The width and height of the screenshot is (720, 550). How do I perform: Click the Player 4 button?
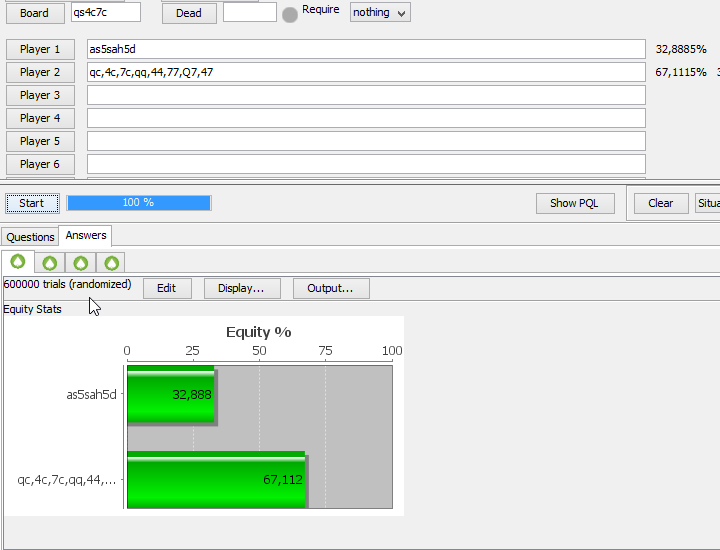40,118
